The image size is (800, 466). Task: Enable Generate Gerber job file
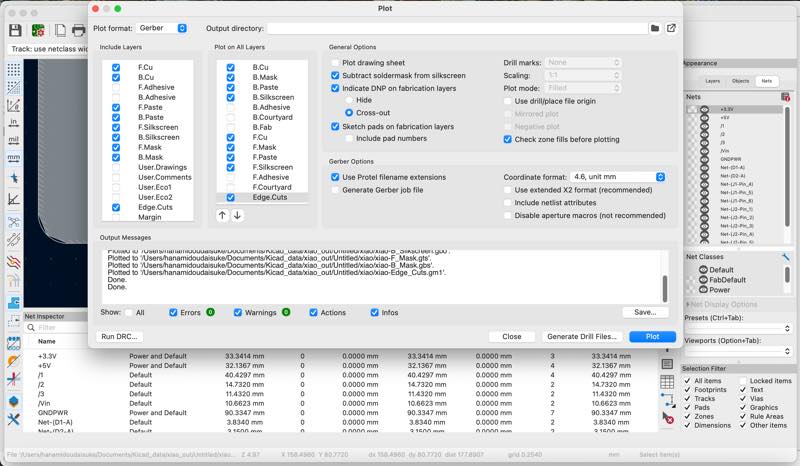click(335, 190)
